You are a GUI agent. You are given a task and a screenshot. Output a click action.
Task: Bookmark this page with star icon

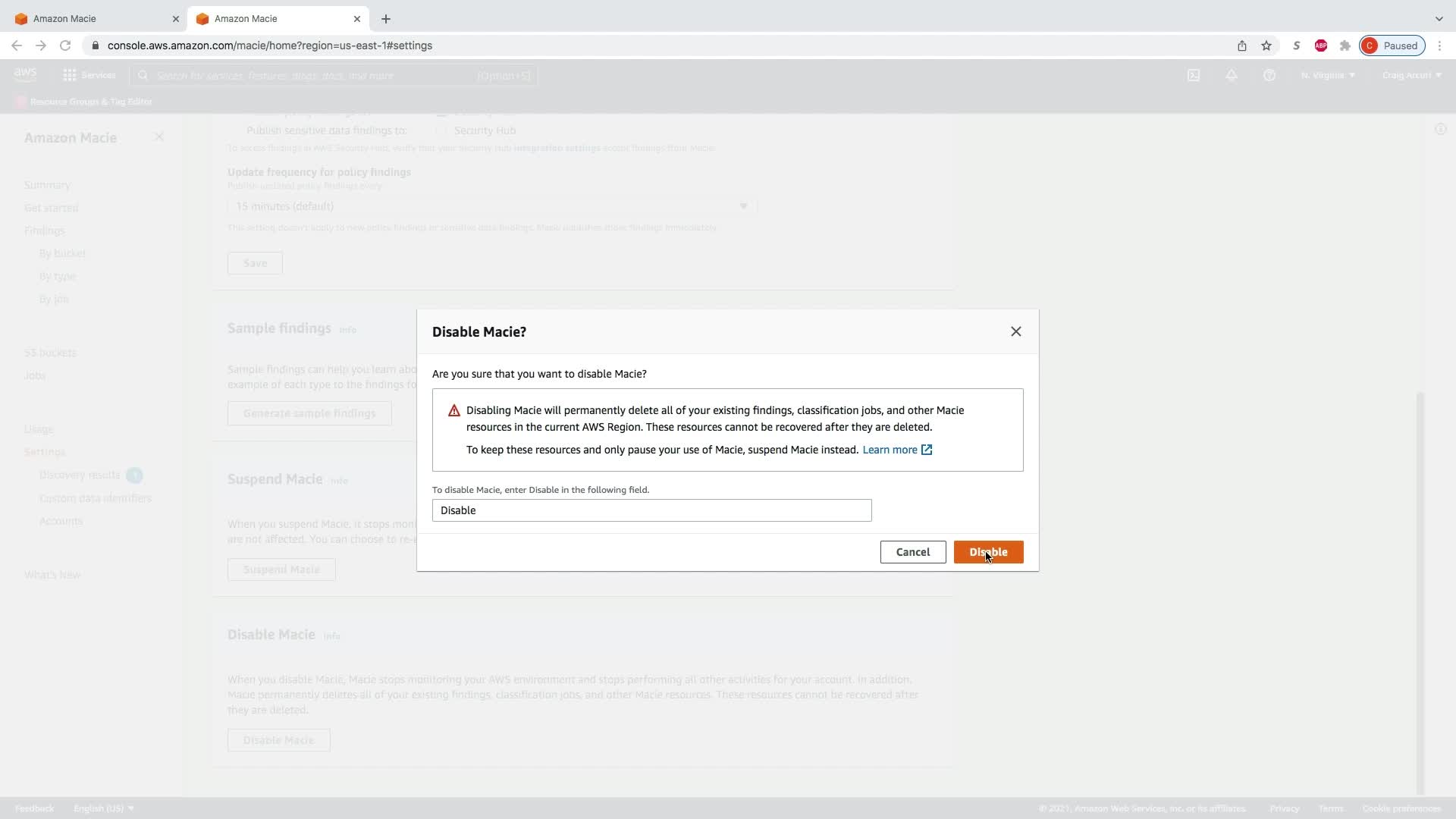tap(1266, 45)
